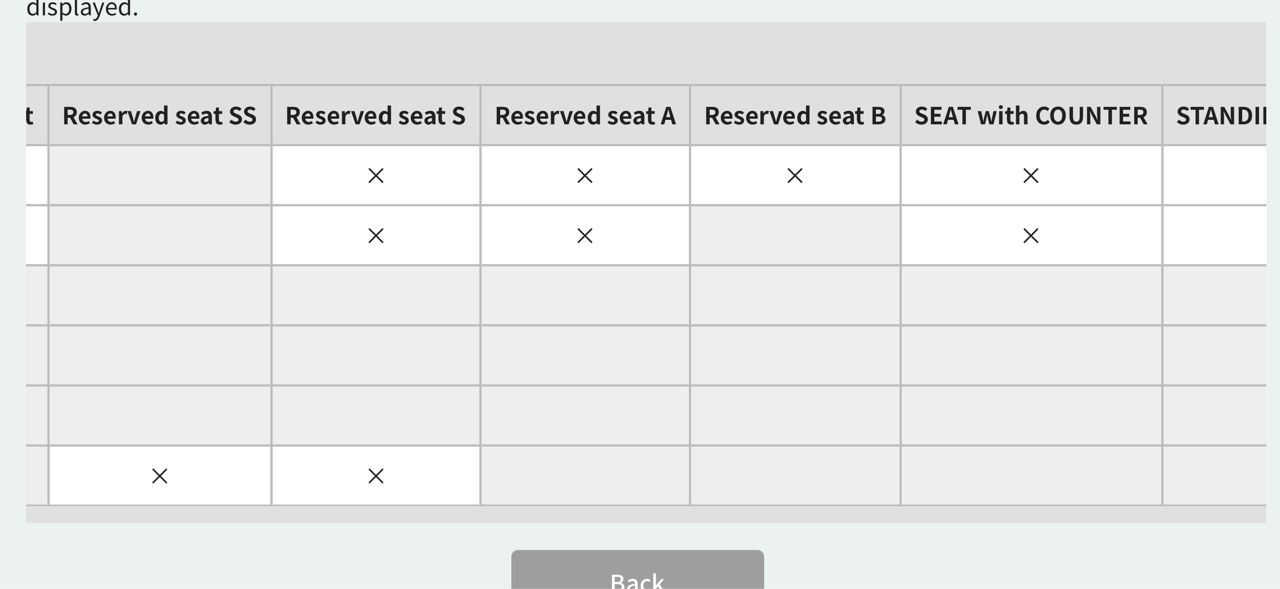Click the X under Reserved seat S, last row

pyautogui.click(x=376, y=476)
